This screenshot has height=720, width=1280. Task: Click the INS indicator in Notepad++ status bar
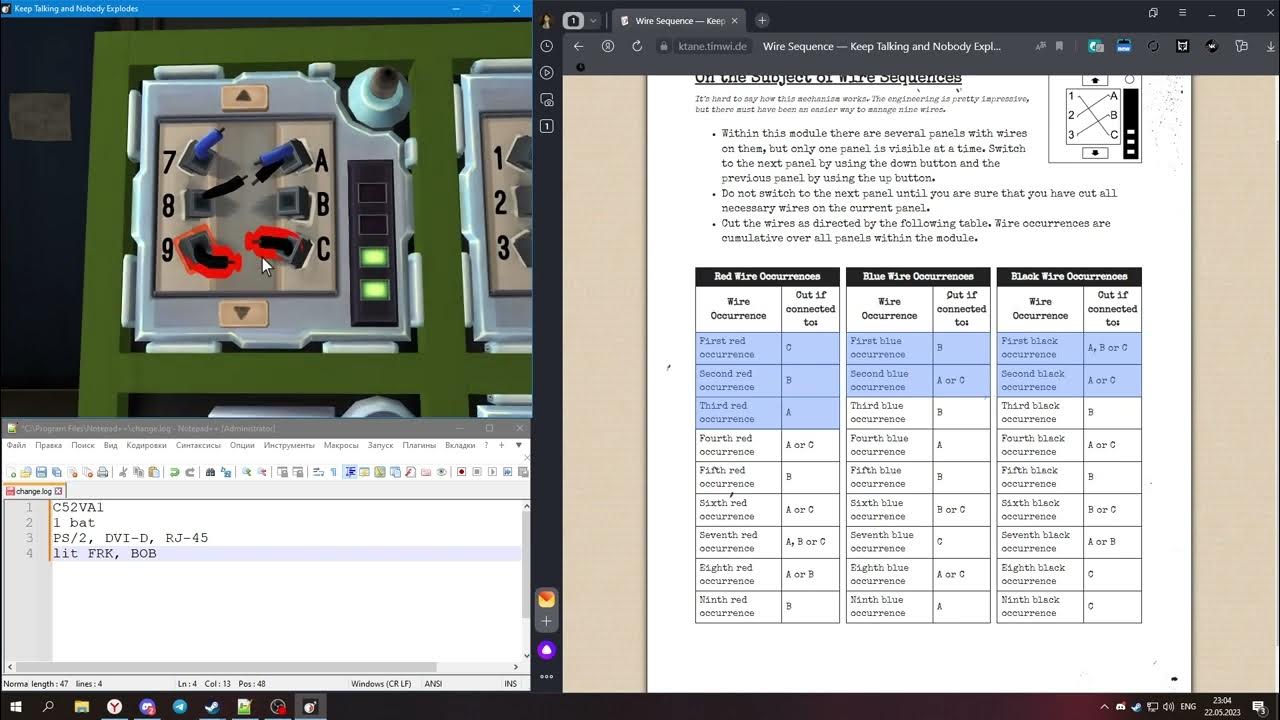coord(511,684)
